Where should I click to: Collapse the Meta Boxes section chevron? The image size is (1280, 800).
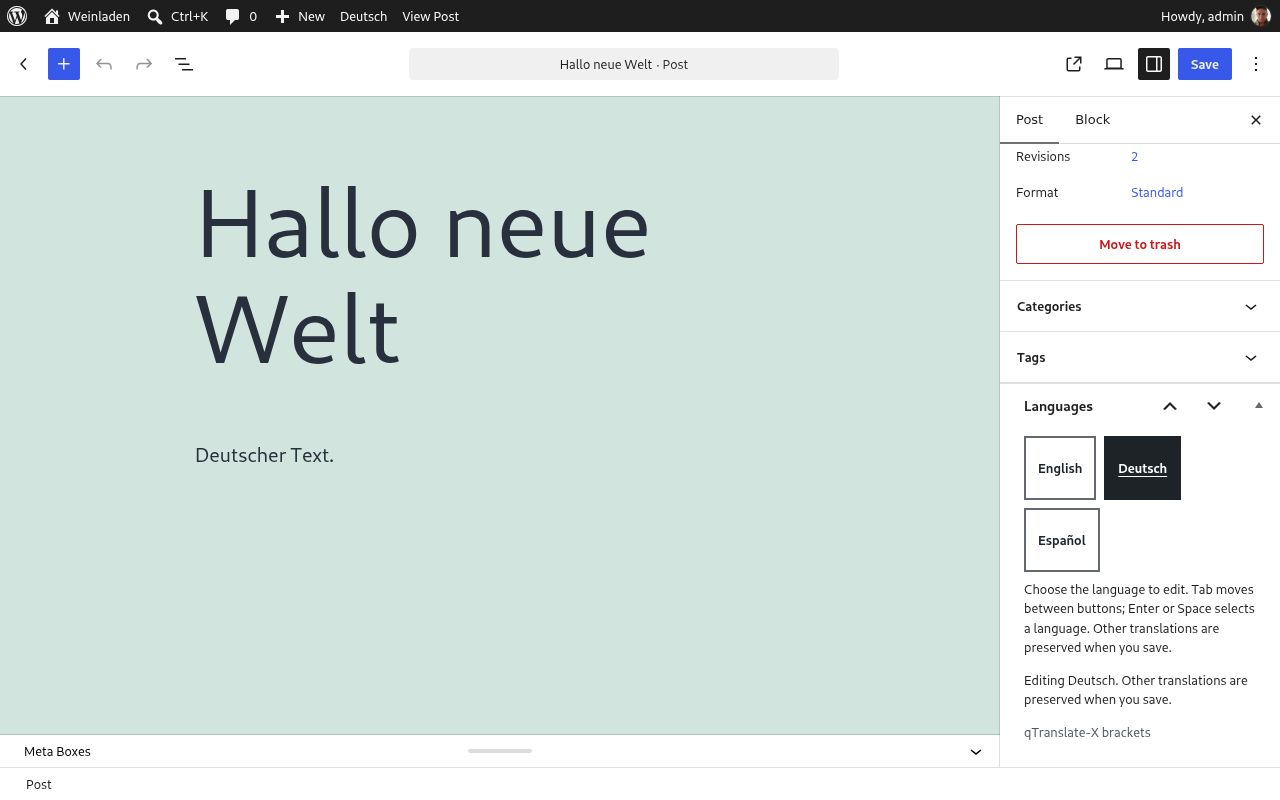click(976, 752)
